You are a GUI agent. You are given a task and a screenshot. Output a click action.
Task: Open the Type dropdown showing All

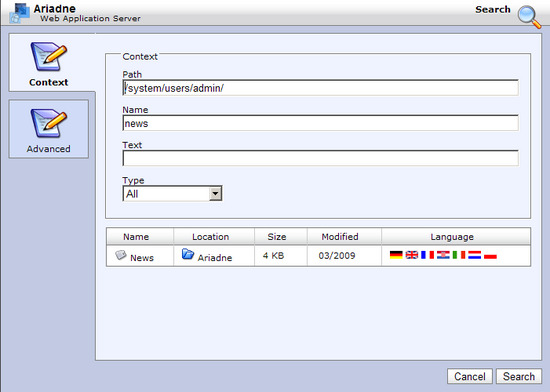172,194
